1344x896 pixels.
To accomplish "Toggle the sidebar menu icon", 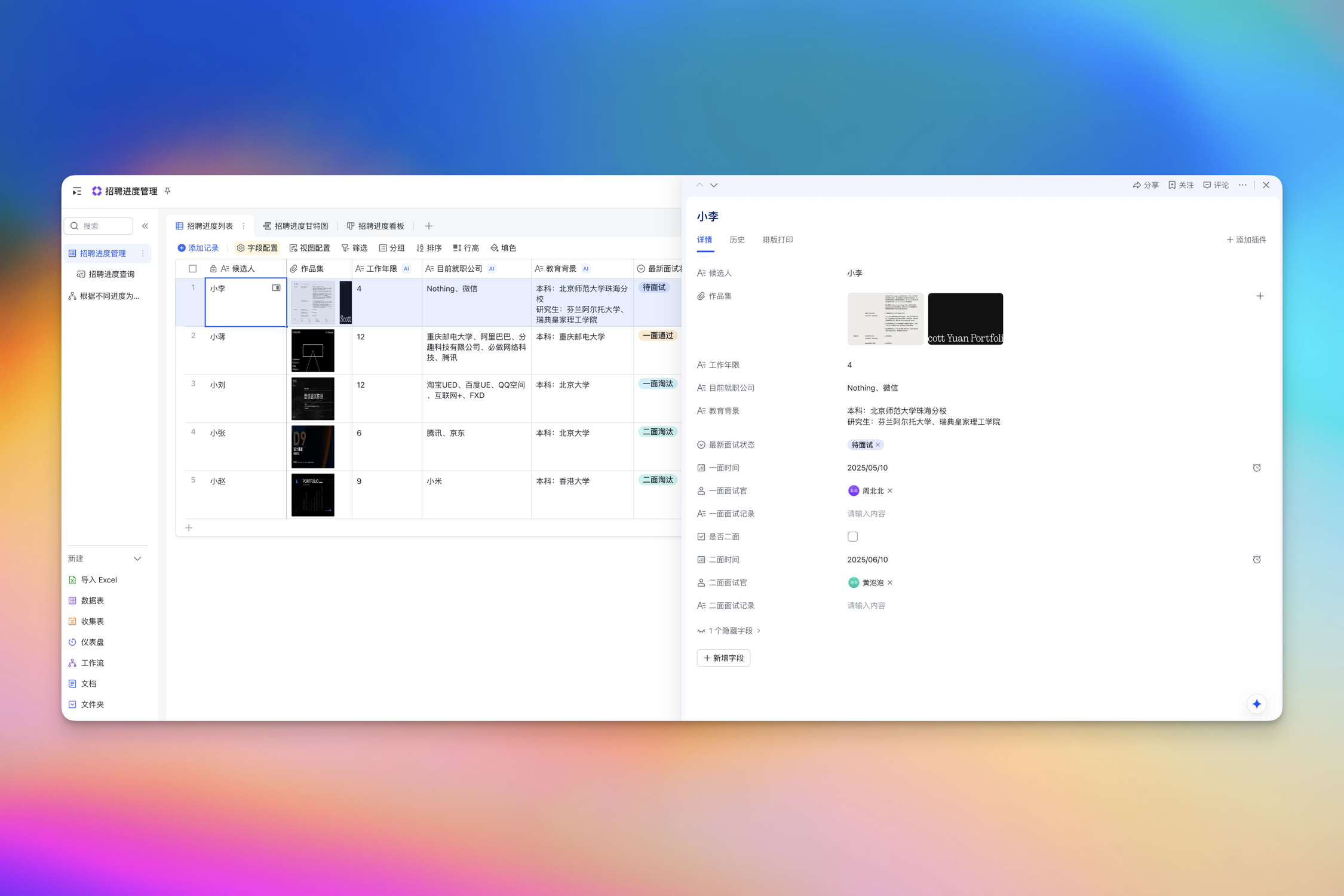I will 77,191.
